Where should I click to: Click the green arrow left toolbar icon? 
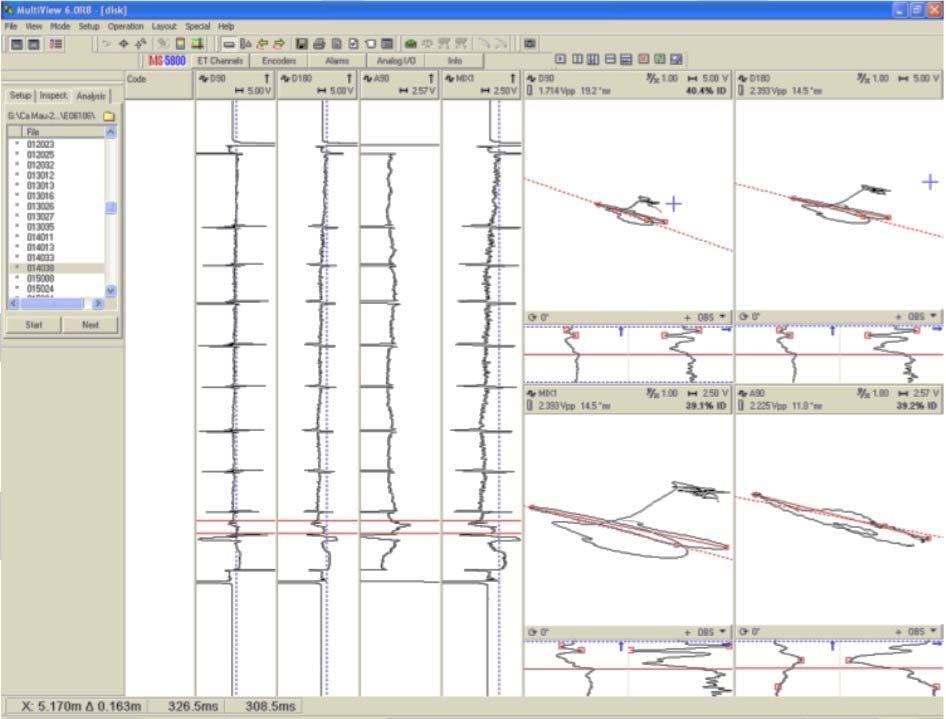click(x=262, y=43)
